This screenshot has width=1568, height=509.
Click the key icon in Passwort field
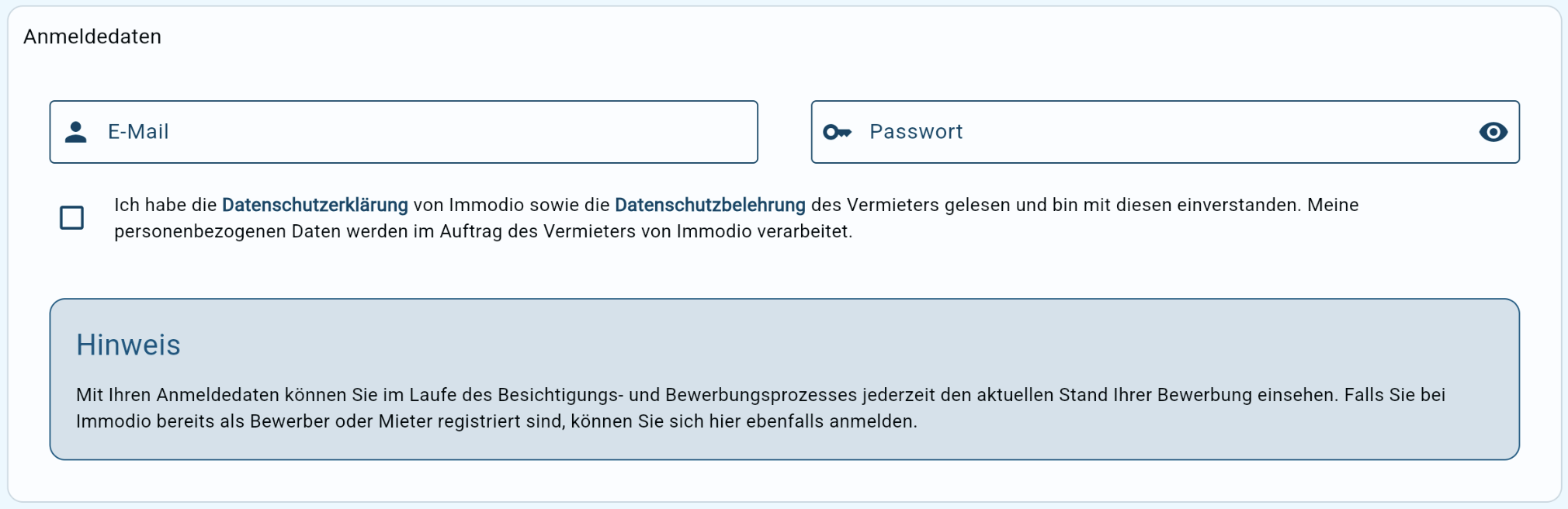[837, 132]
